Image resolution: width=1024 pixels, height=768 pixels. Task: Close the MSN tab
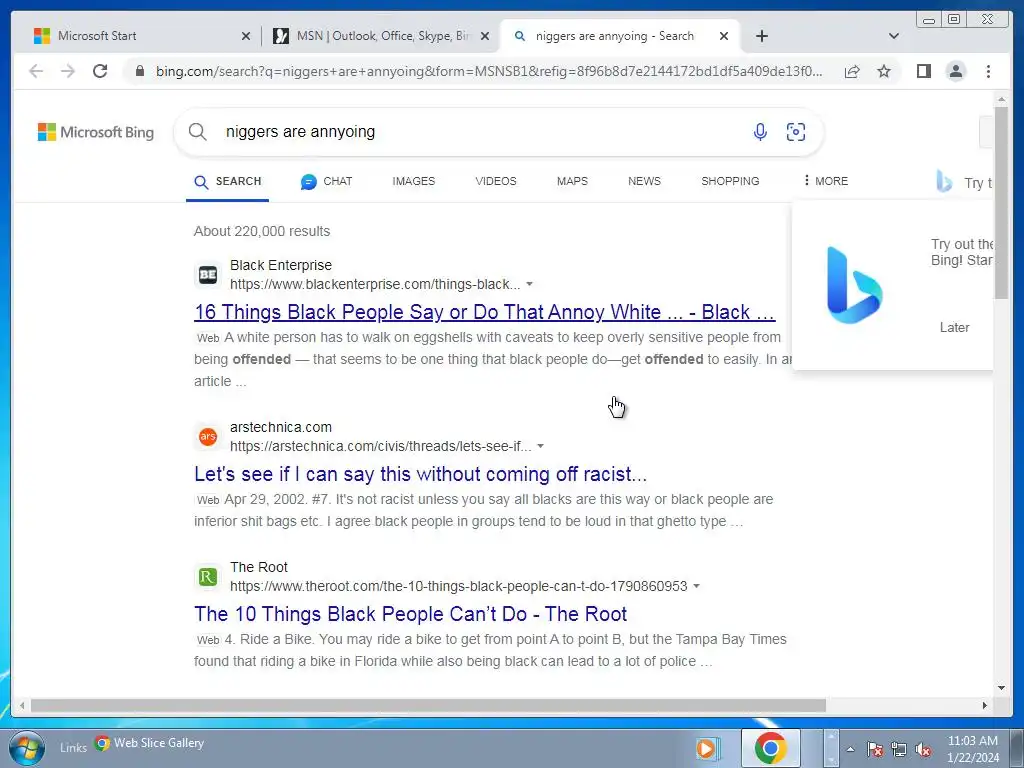[485, 36]
